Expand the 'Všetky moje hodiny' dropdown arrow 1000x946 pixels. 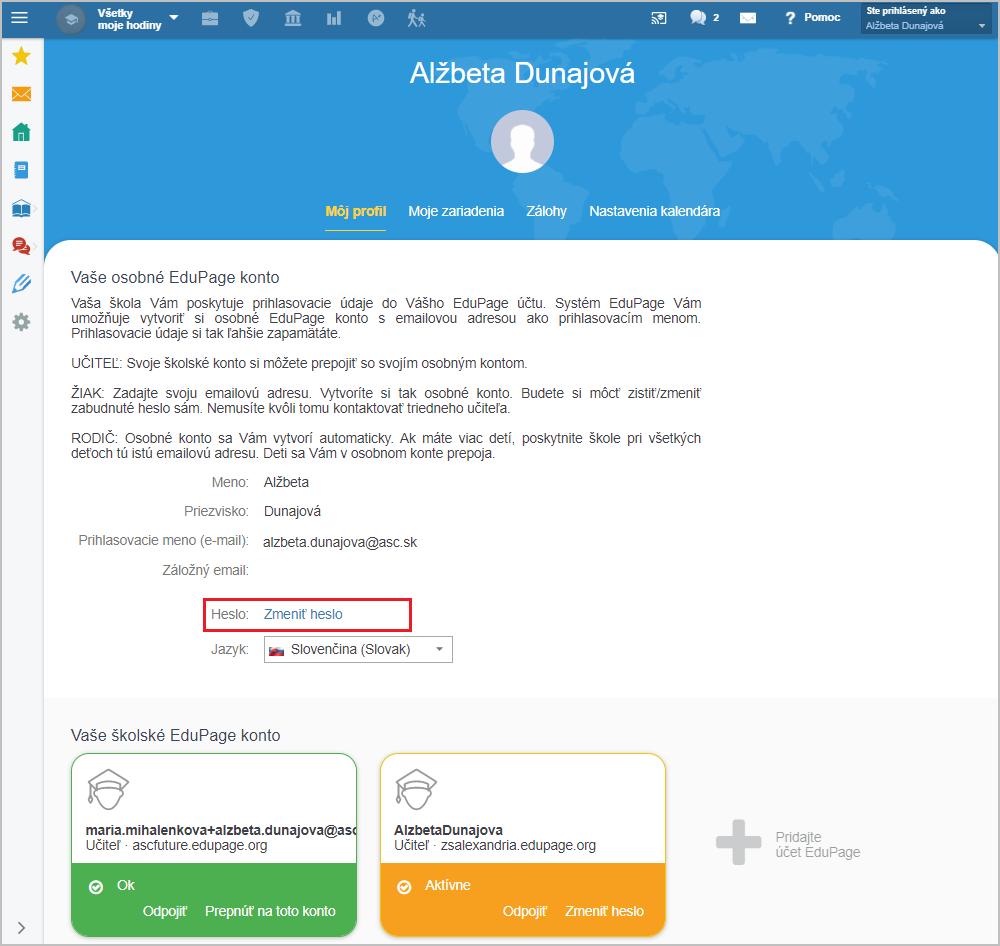[x=173, y=18]
